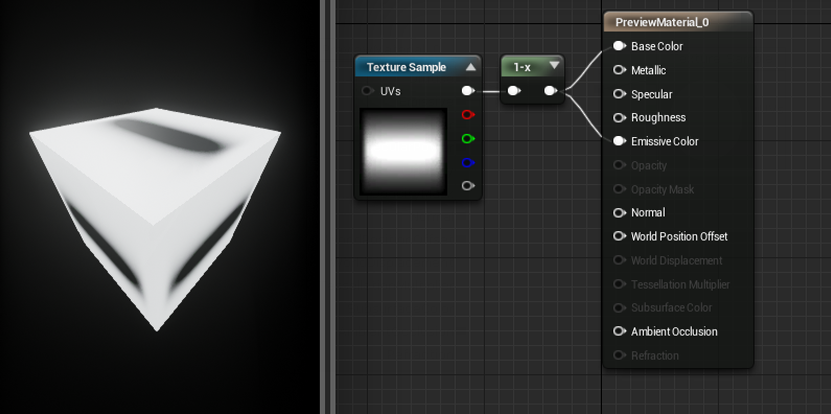
Task: Click the texture preview thumbnail
Action: coord(404,152)
